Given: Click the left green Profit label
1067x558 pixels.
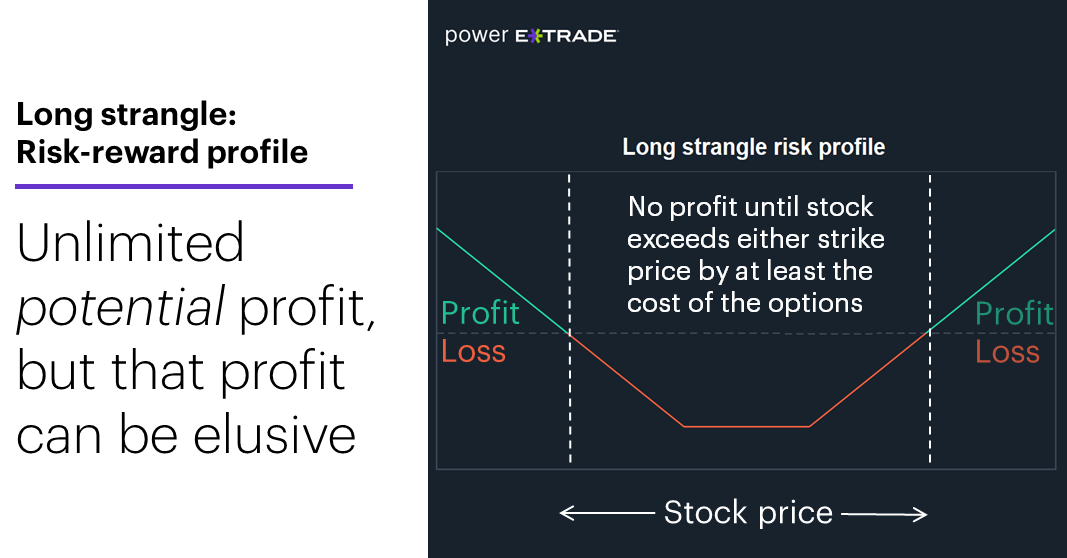Looking at the screenshot, I should pos(480,313).
